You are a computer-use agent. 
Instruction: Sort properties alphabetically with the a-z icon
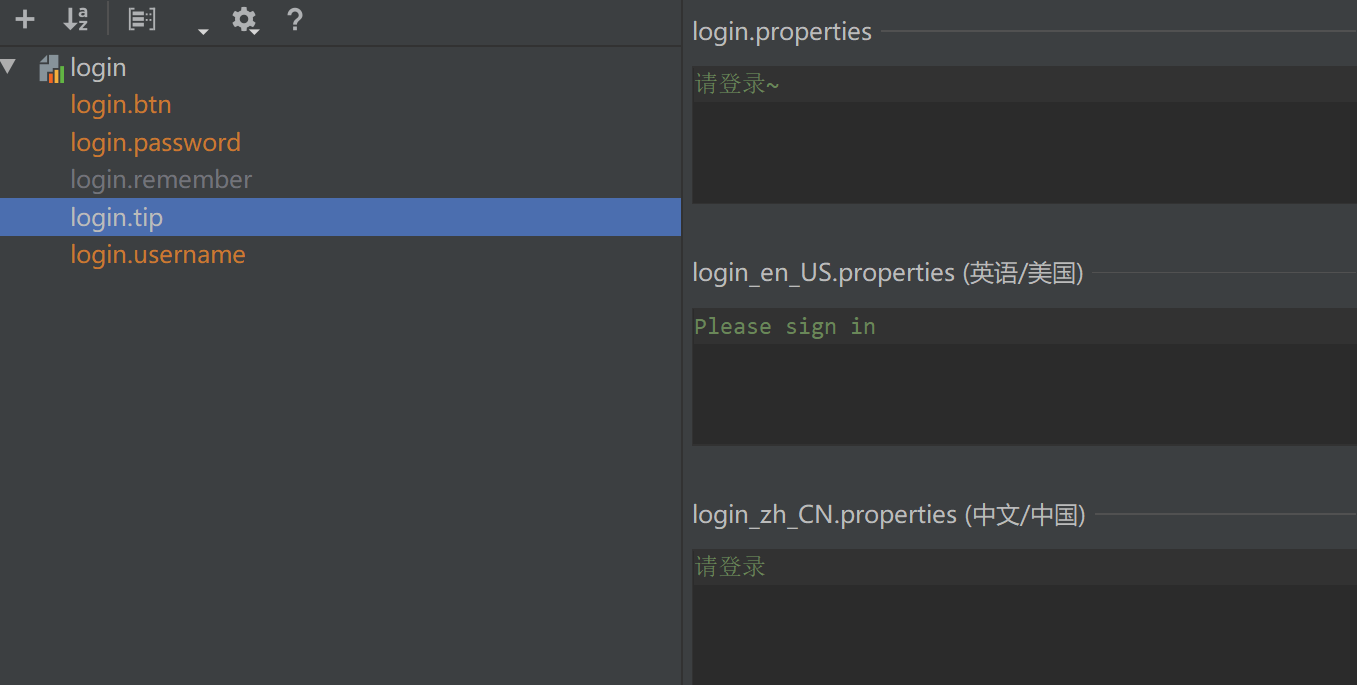pyautogui.click(x=76, y=19)
